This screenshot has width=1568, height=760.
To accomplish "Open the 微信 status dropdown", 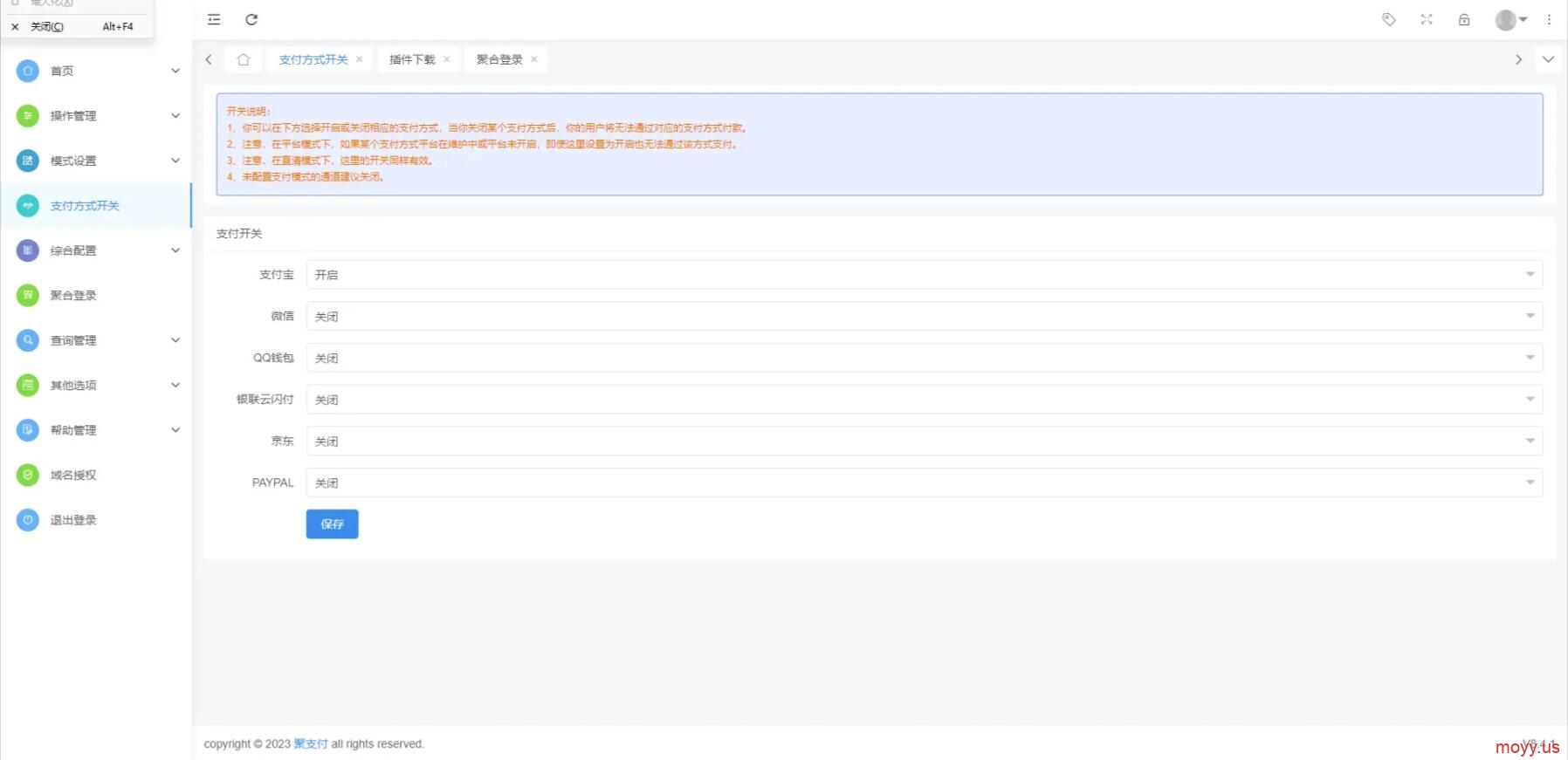I will (x=925, y=316).
